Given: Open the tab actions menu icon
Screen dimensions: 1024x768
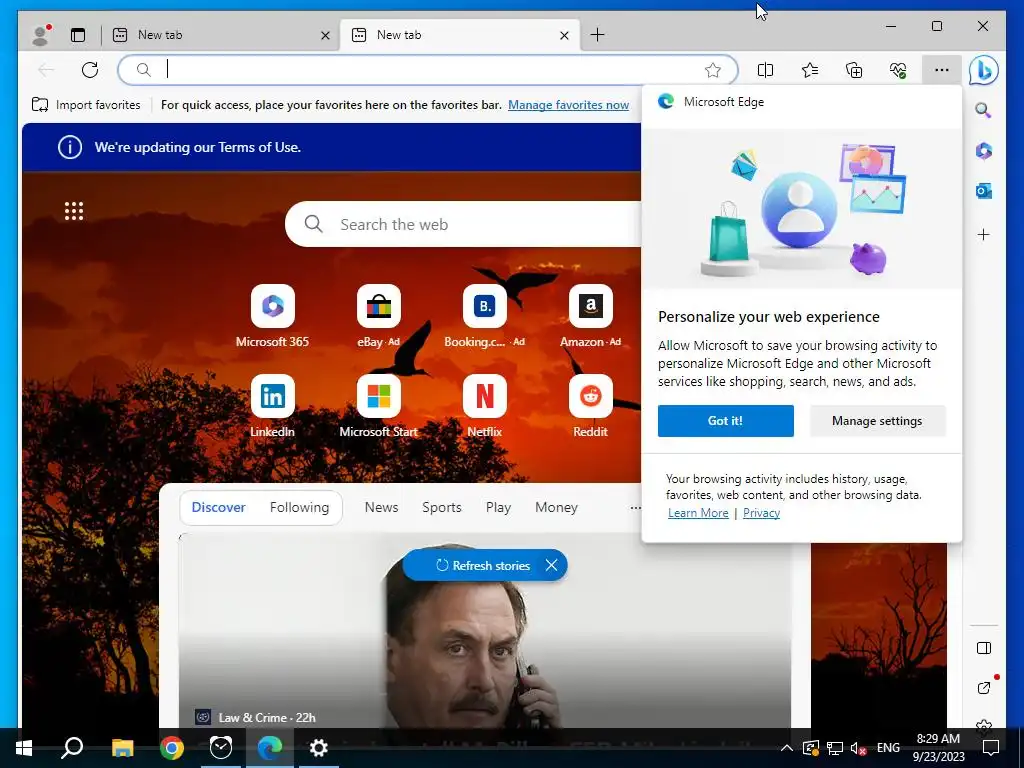Looking at the screenshot, I should click(78, 35).
